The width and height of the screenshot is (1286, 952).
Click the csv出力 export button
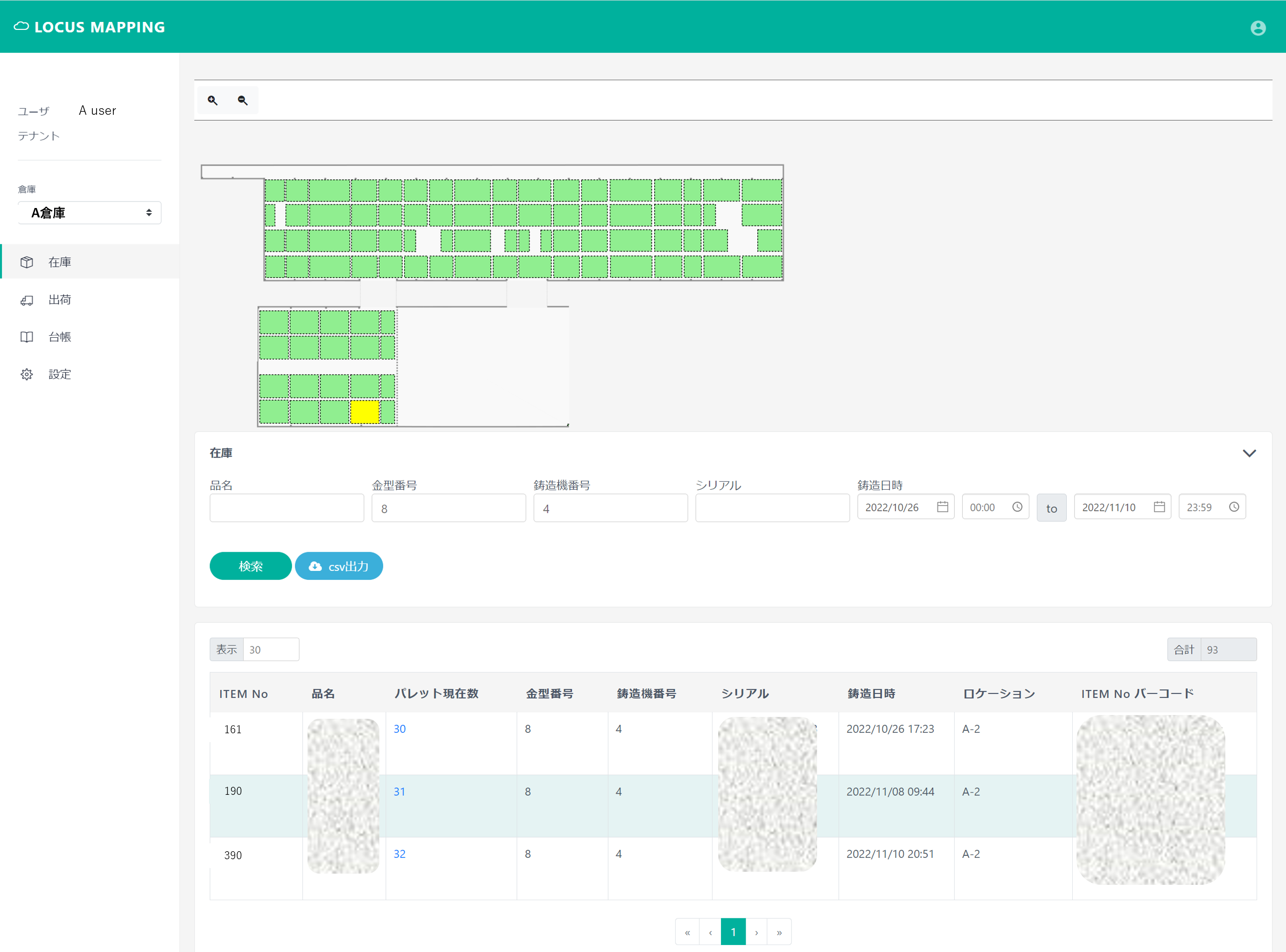[x=339, y=566]
